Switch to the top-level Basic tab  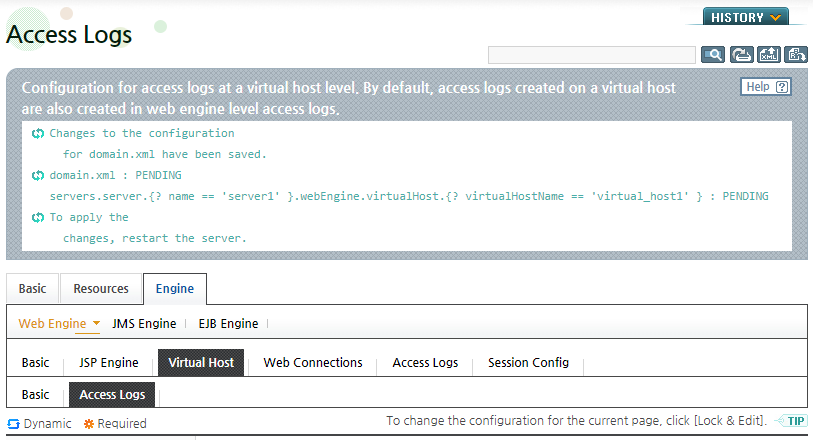point(32,289)
